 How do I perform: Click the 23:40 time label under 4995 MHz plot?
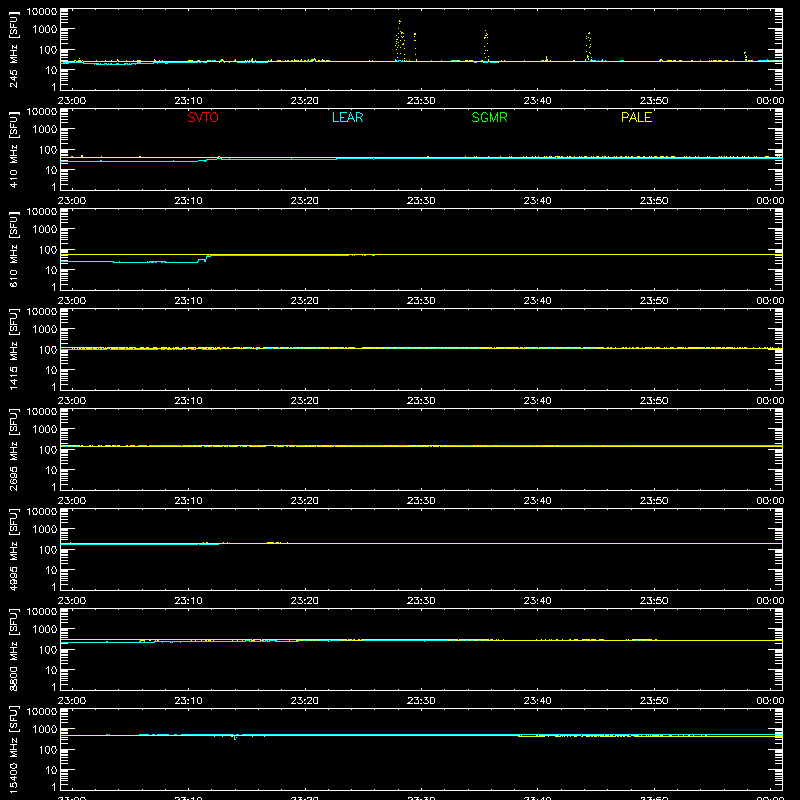537,601
